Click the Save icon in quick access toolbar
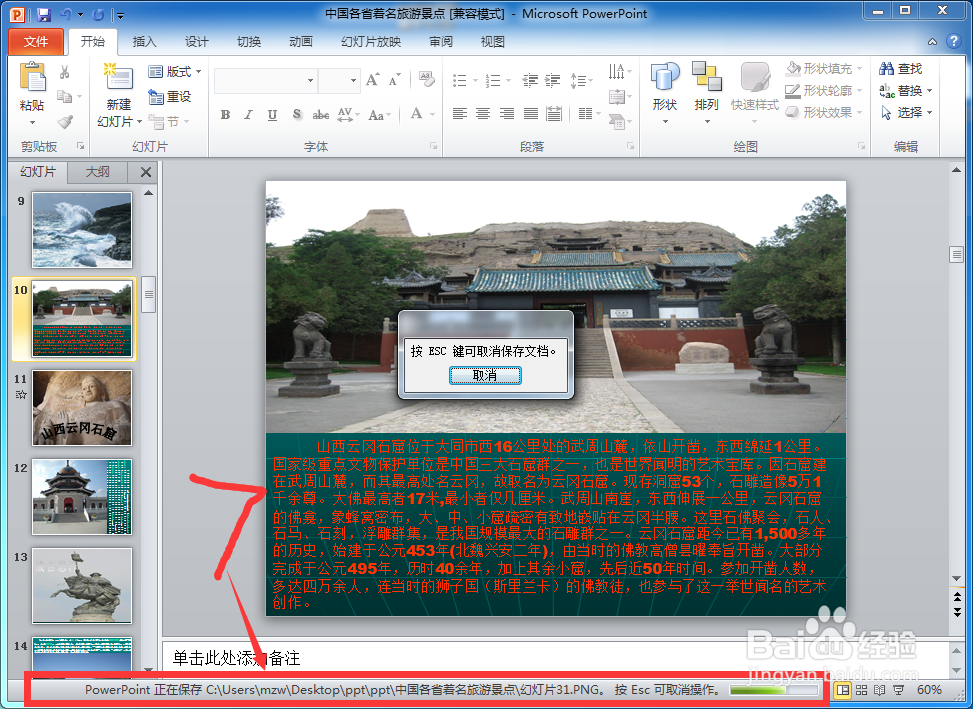The width and height of the screenshot is (973, 709). tap(43, 14)
